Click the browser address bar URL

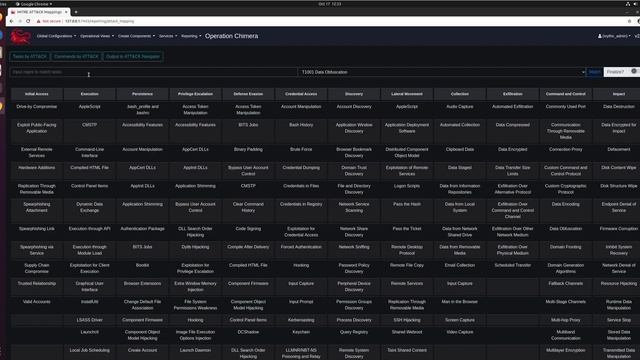tap(100, 21)
